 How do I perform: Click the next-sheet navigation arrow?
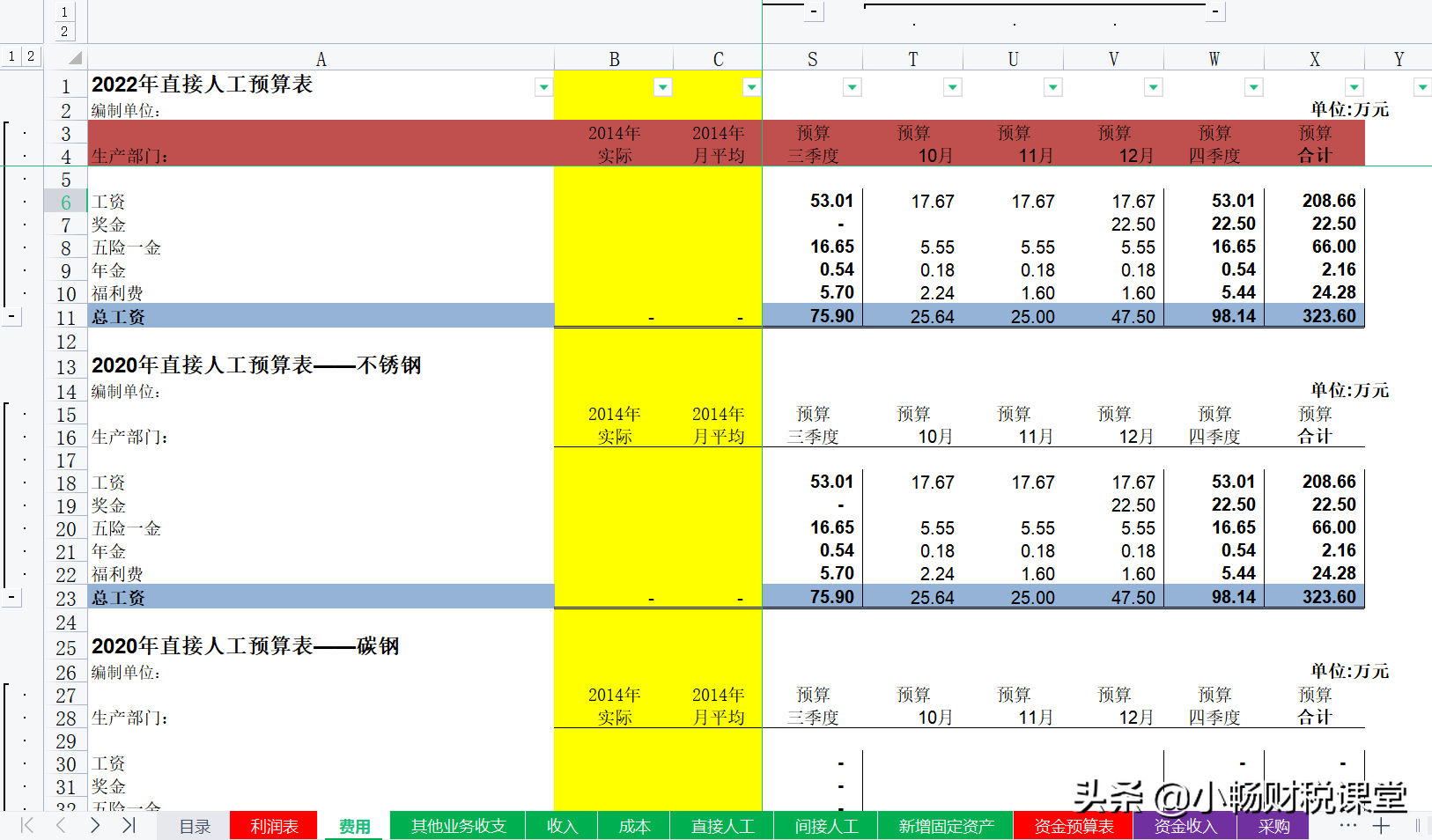point(94,826)
